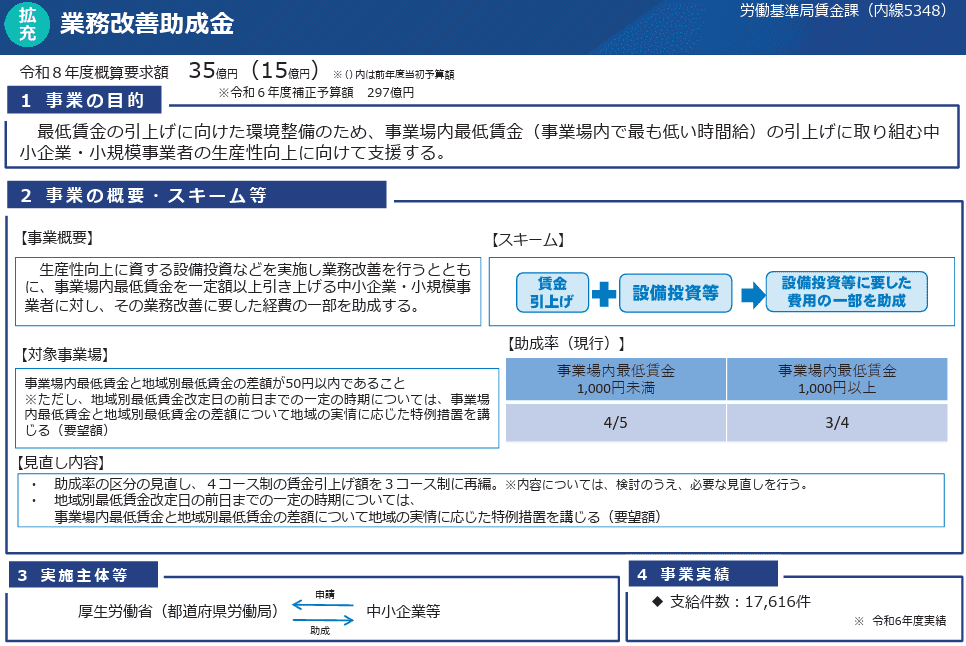This screenshot has width=966, height=646.
Task: Select the 設備投資等に要した費用の一部を助成 box
Action: click(845, 292)
